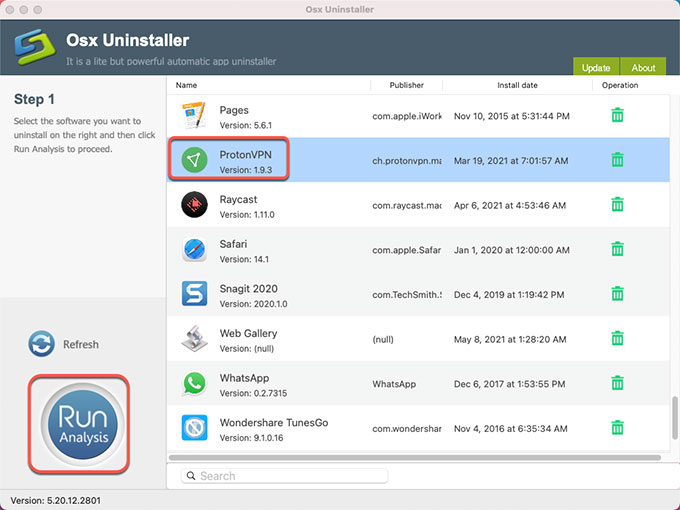This screenshot has height=510, width=680.
Task: Select the Snagit 2020 name text
Action: pyautogui.click(x=248, y=289)
